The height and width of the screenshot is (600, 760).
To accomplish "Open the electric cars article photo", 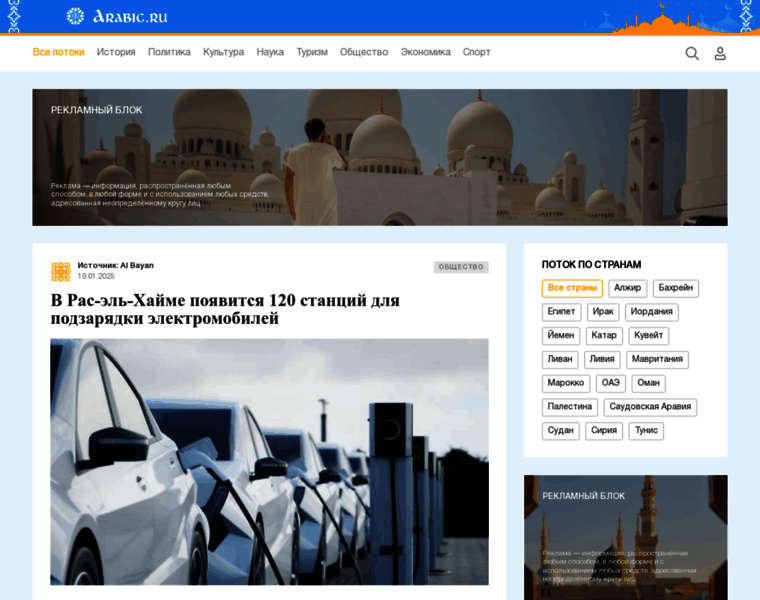I will (x=269, y=462).
